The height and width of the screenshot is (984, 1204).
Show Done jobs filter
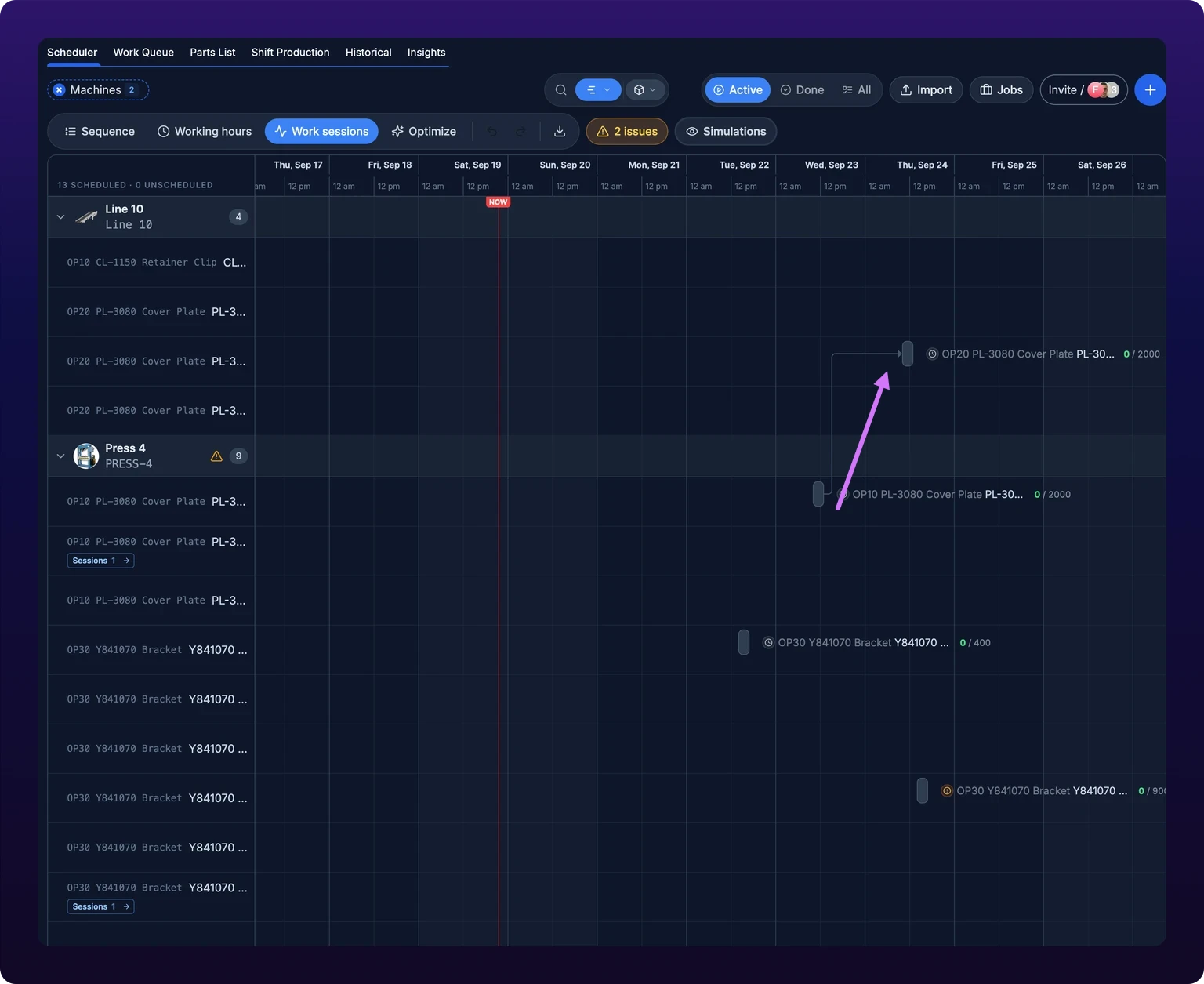coord(802,90)
